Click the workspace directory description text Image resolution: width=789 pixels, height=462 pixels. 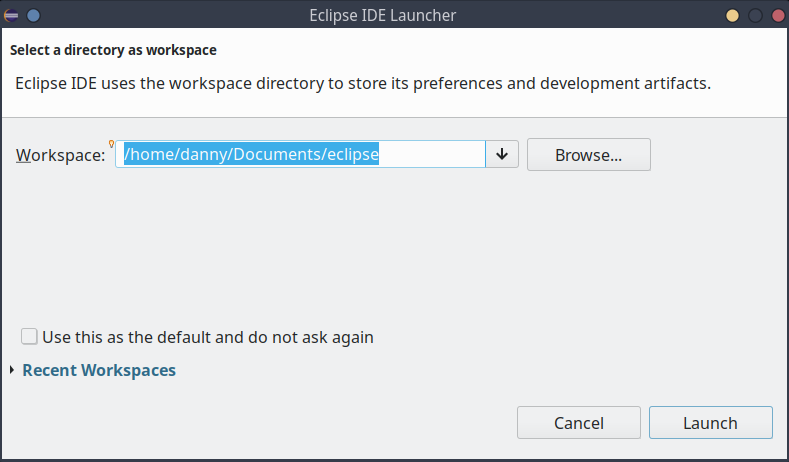click(x=363, y=83)
